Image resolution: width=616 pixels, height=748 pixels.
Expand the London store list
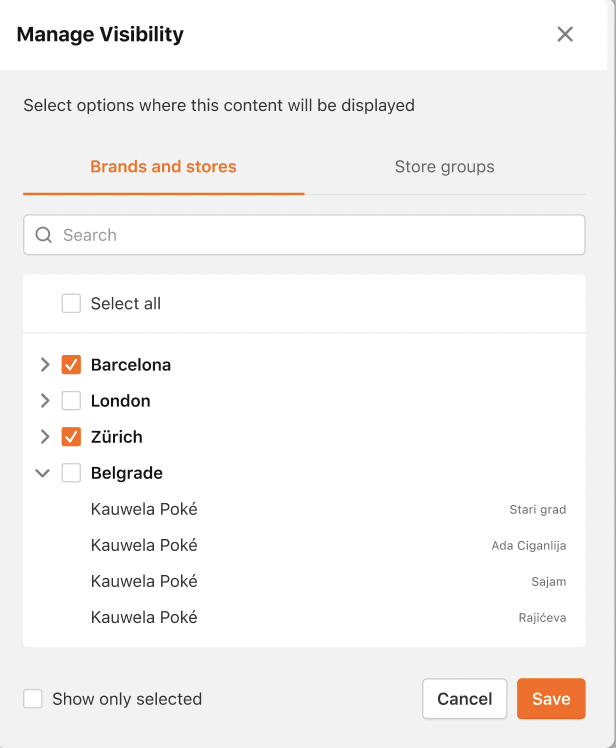tap(45, 401)
